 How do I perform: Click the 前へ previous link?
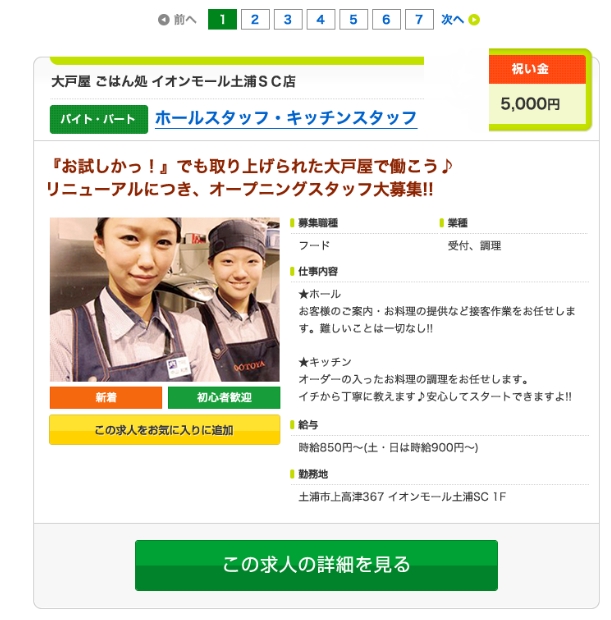click(185, 19)
